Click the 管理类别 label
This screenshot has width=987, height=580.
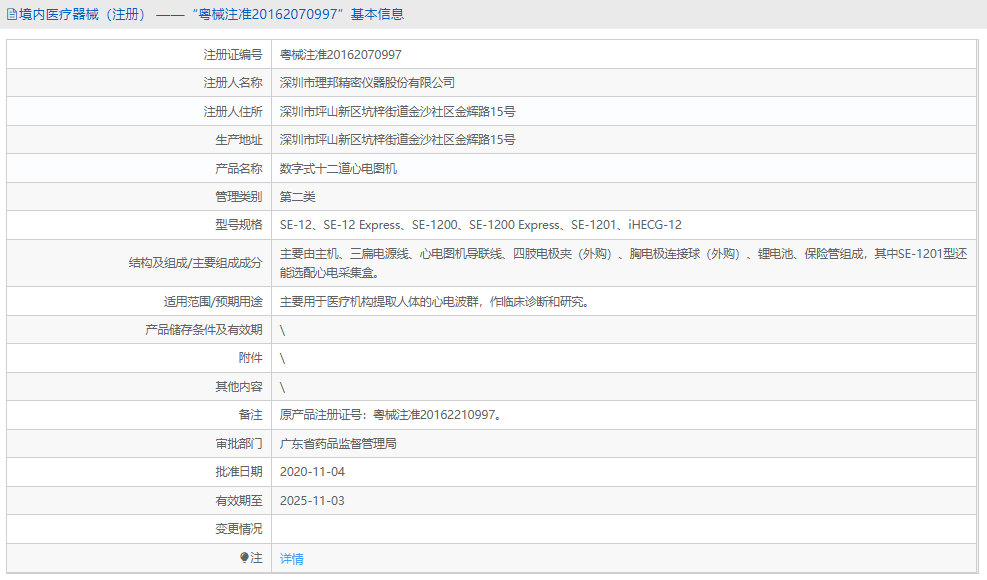(239, 196)
